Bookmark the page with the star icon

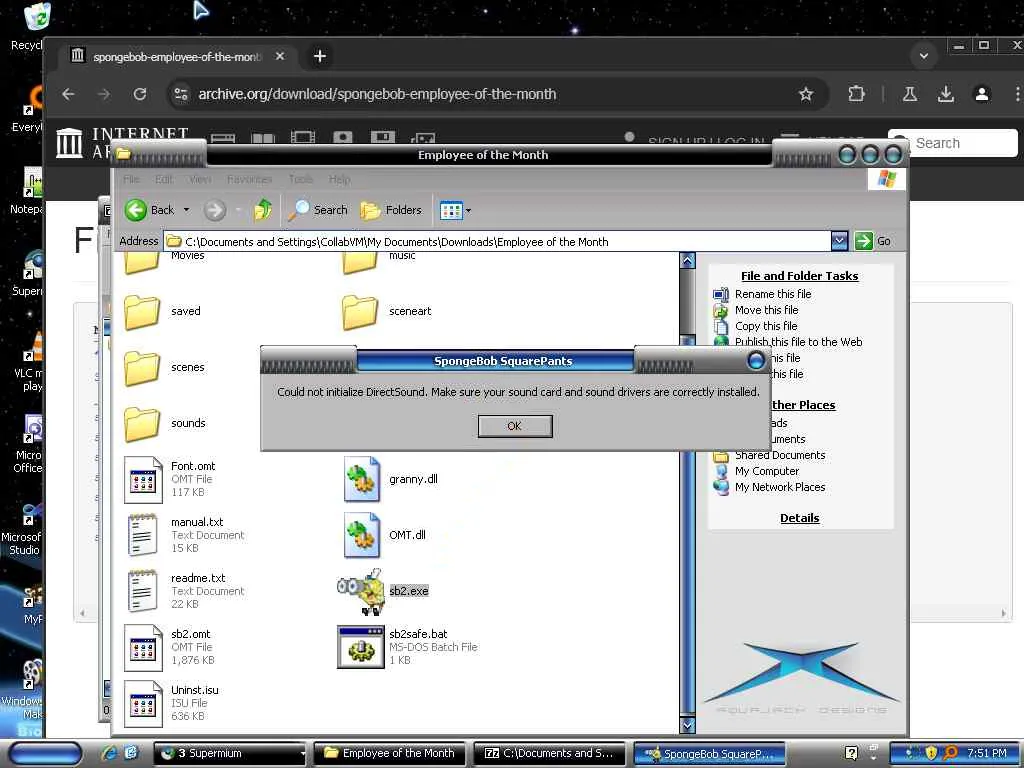tap(806, 94)
